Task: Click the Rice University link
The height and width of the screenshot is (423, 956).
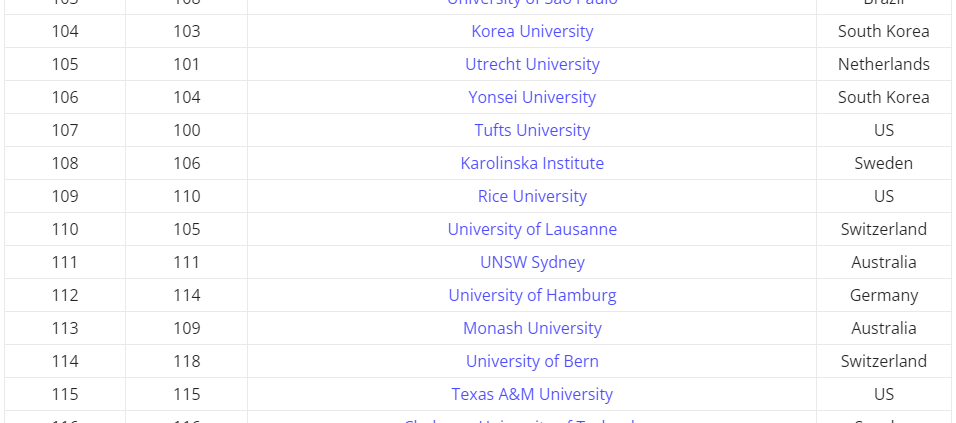Action: tap(532, 196)
